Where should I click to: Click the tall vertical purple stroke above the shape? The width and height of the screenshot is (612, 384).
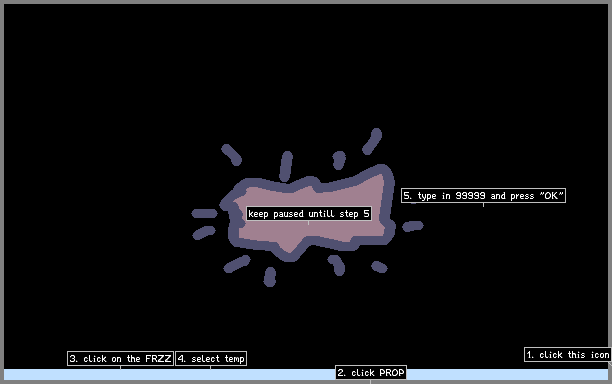[286, 166]
